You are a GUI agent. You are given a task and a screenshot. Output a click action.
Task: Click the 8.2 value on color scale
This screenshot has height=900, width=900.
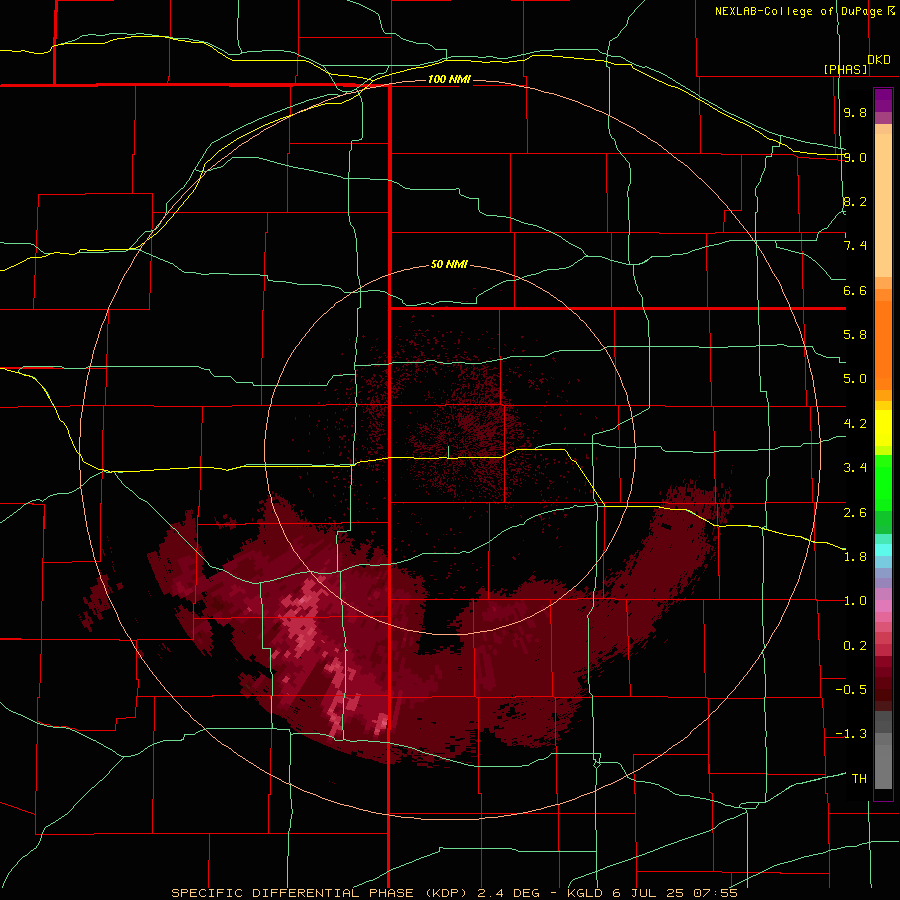tap(855, 201)
